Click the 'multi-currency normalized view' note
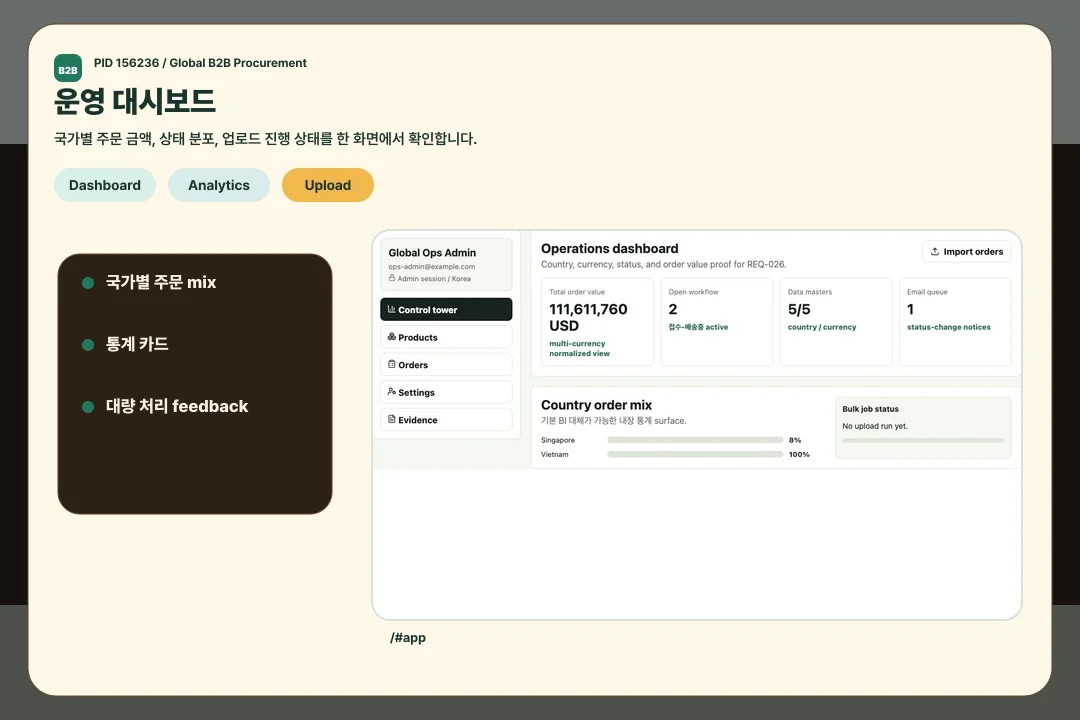 579,349
